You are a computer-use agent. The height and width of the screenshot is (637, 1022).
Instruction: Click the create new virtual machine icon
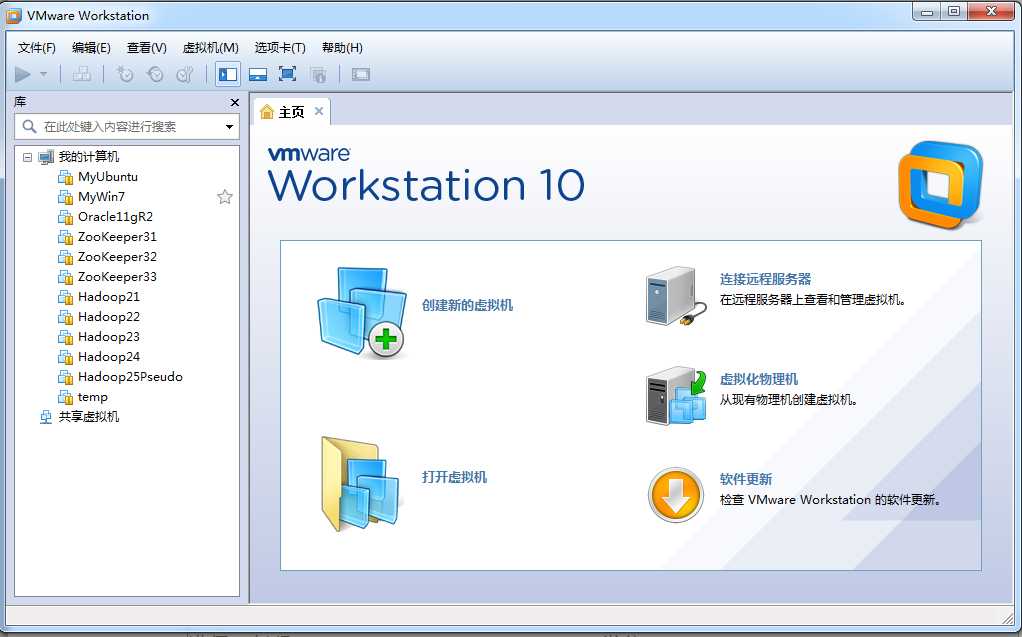(362, 313)
